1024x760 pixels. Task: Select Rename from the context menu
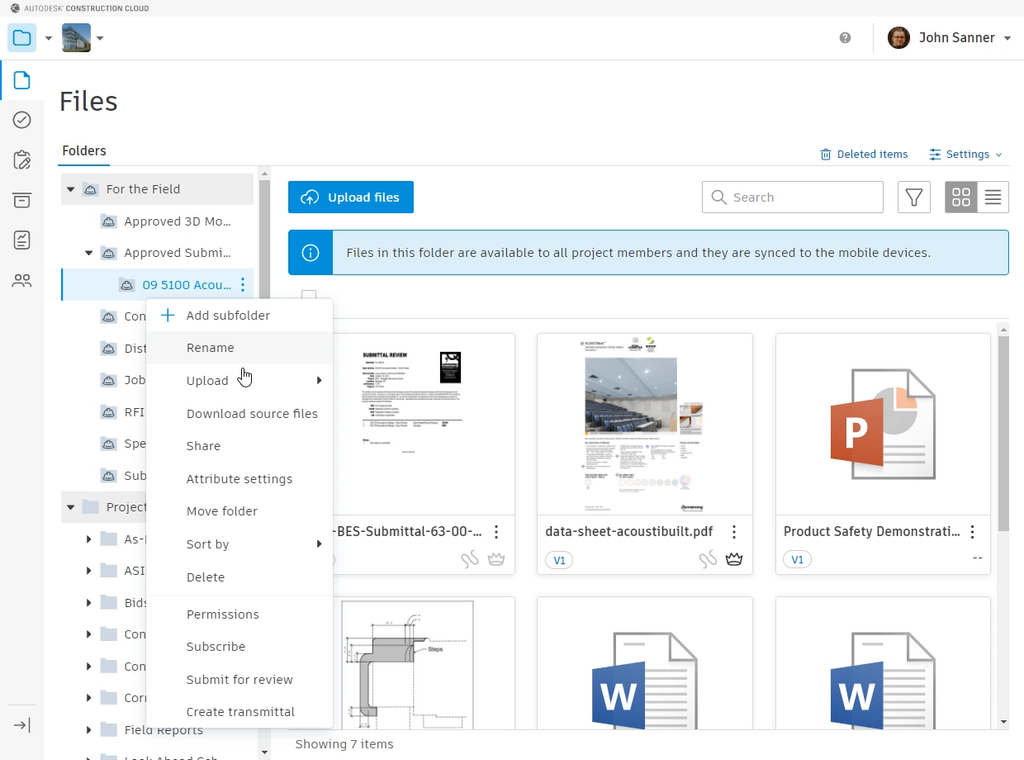point(210,348)
